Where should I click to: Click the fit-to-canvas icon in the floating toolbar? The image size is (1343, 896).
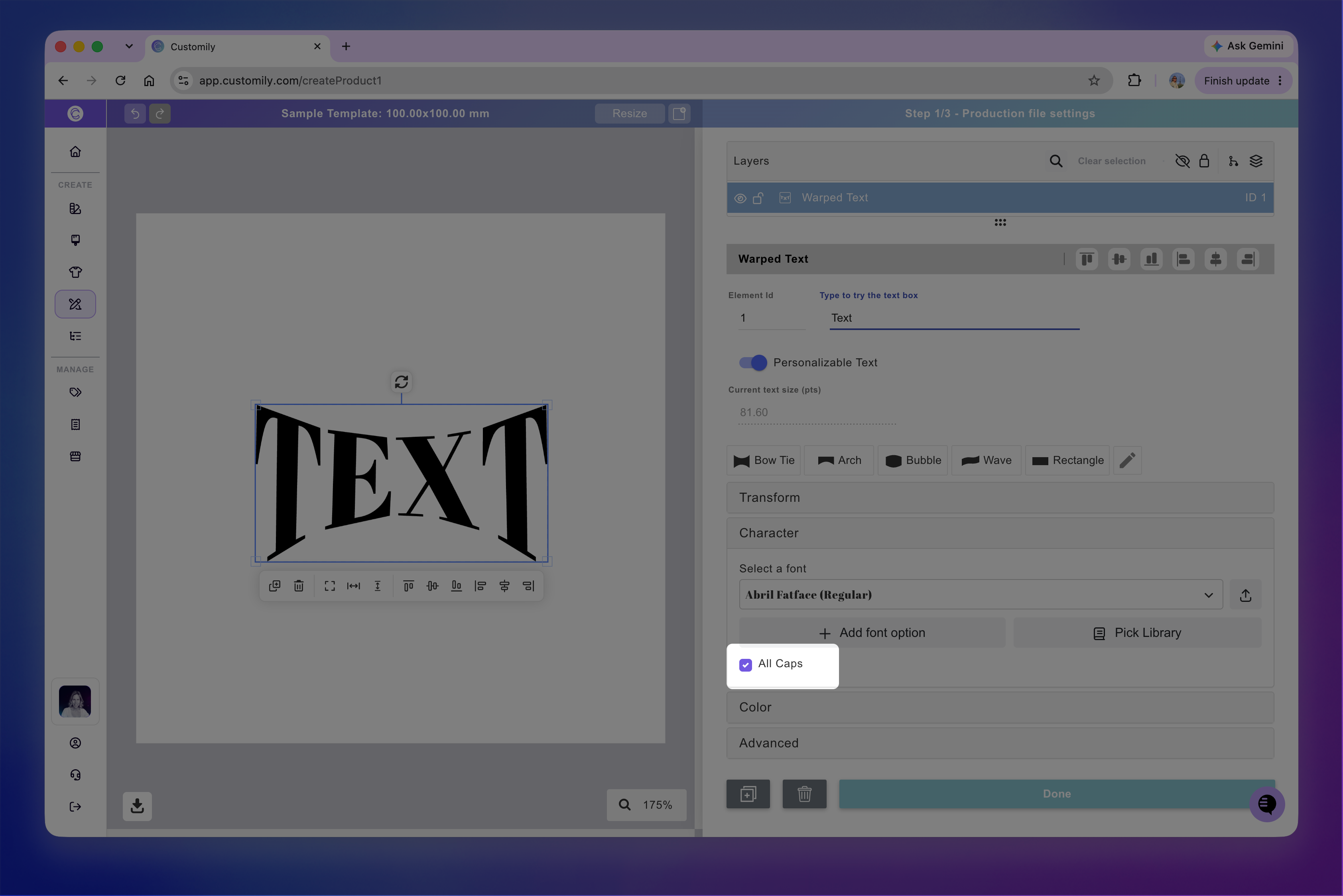click(x=330, y=586)
